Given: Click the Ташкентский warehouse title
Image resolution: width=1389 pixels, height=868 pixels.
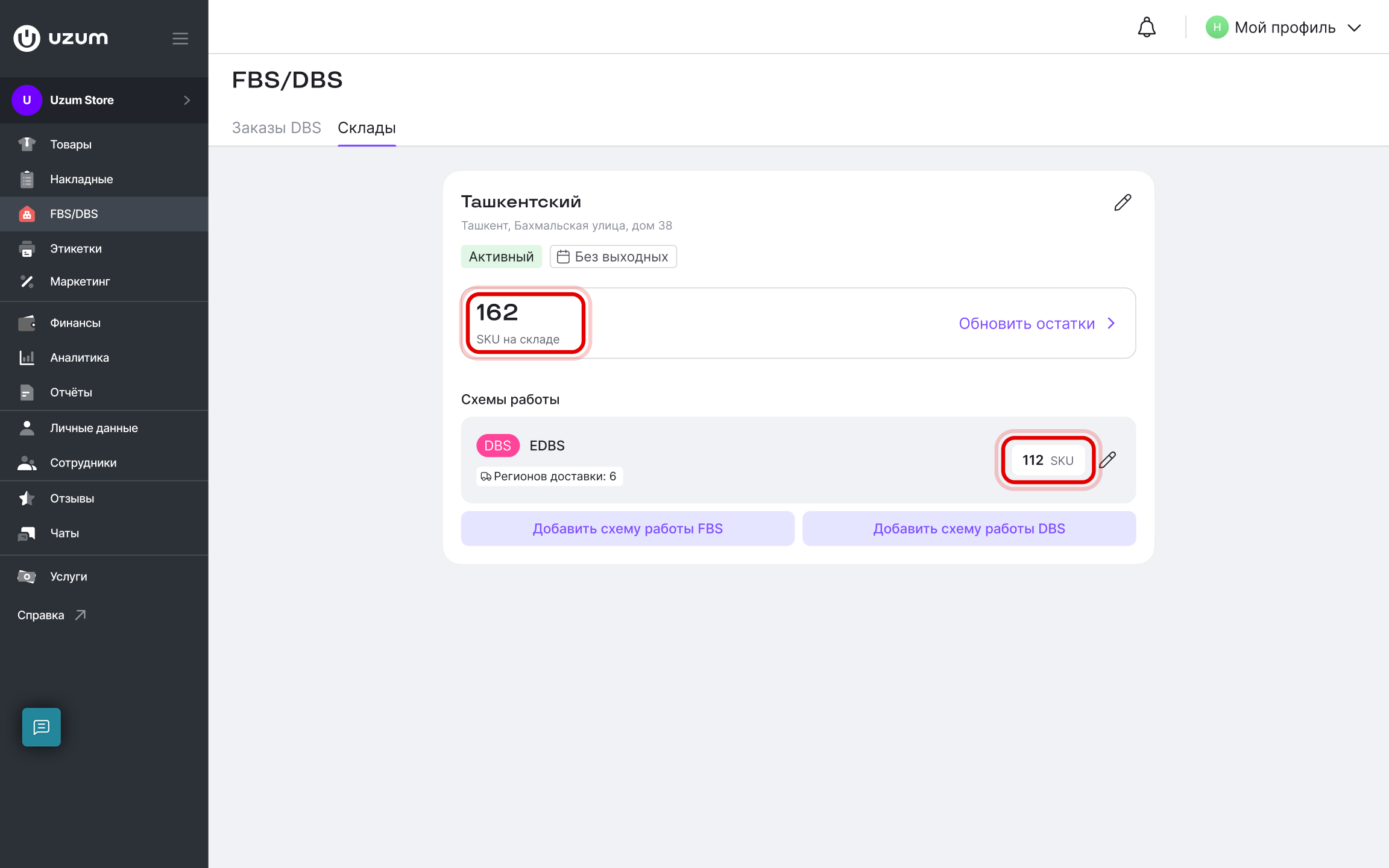Looking at the screenshot, I should coord(521,202).
